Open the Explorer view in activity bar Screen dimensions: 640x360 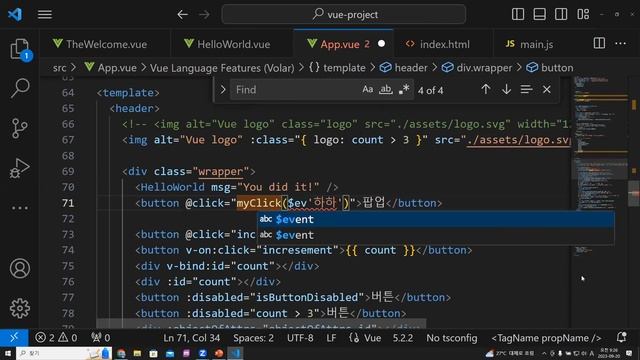click(x=20, y=49)
